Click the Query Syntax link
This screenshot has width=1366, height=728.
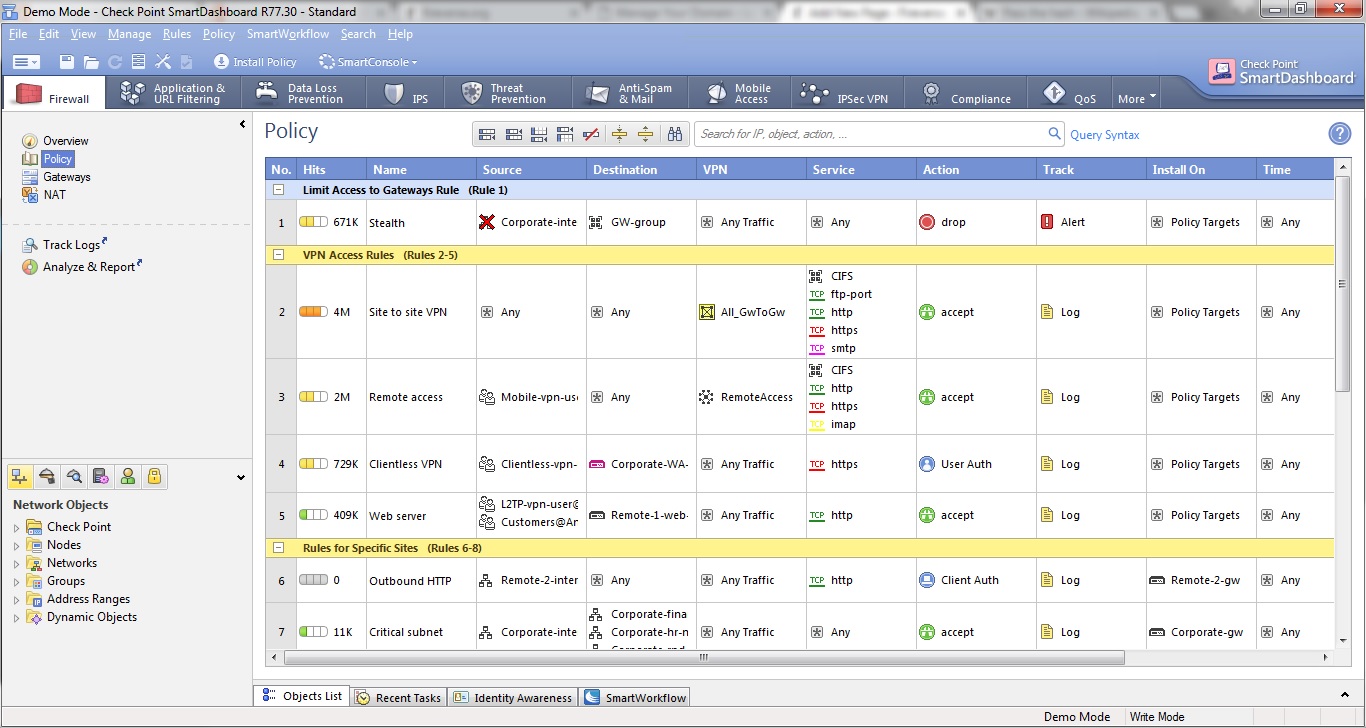1104,134
